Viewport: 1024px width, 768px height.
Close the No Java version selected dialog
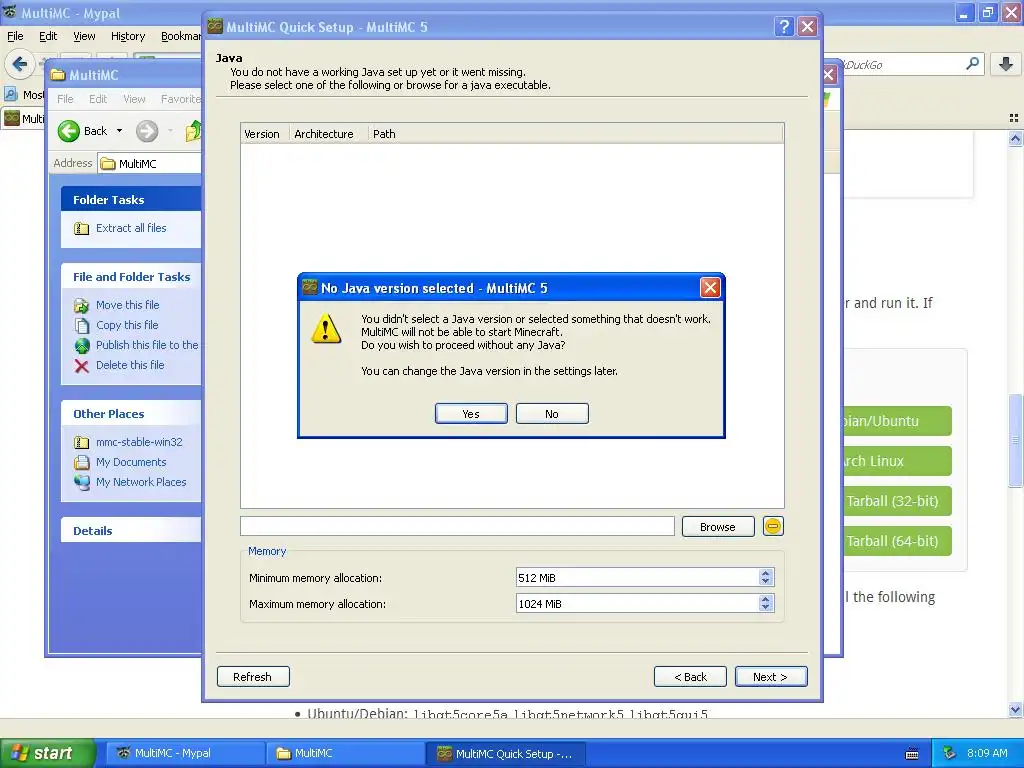[x=710, y=287]
